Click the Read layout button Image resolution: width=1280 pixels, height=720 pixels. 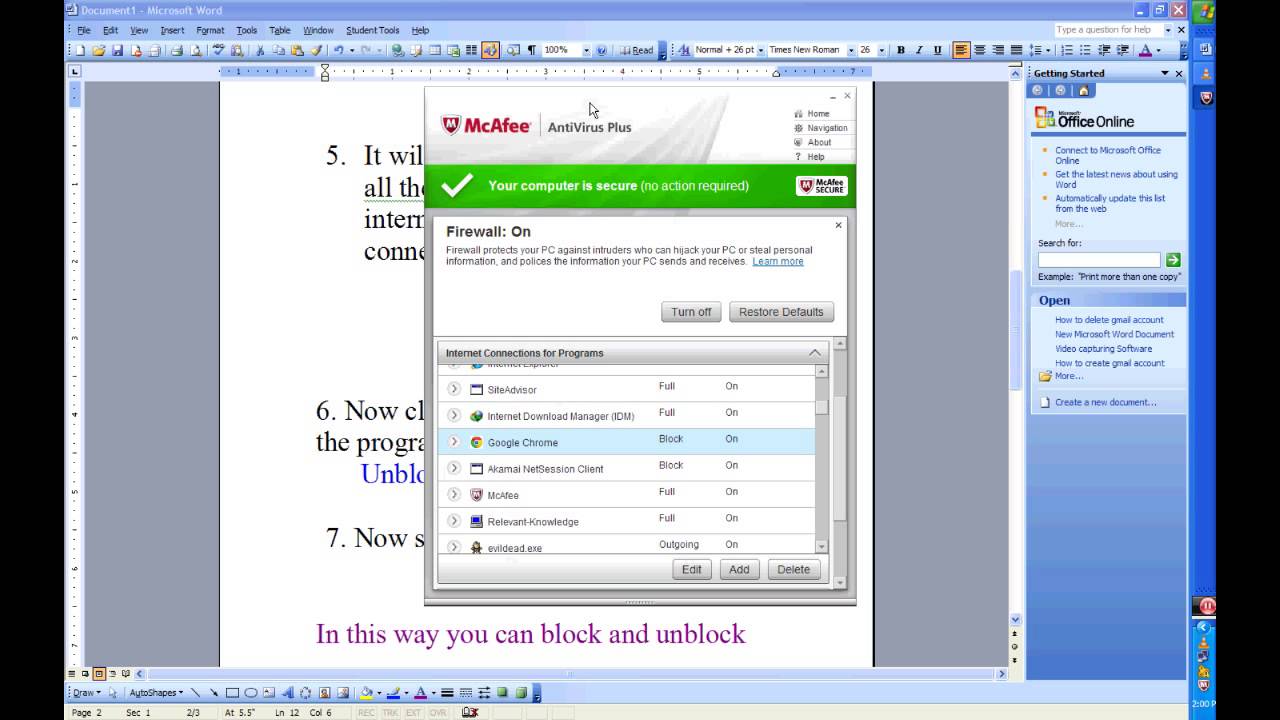[x=635, y=50]
